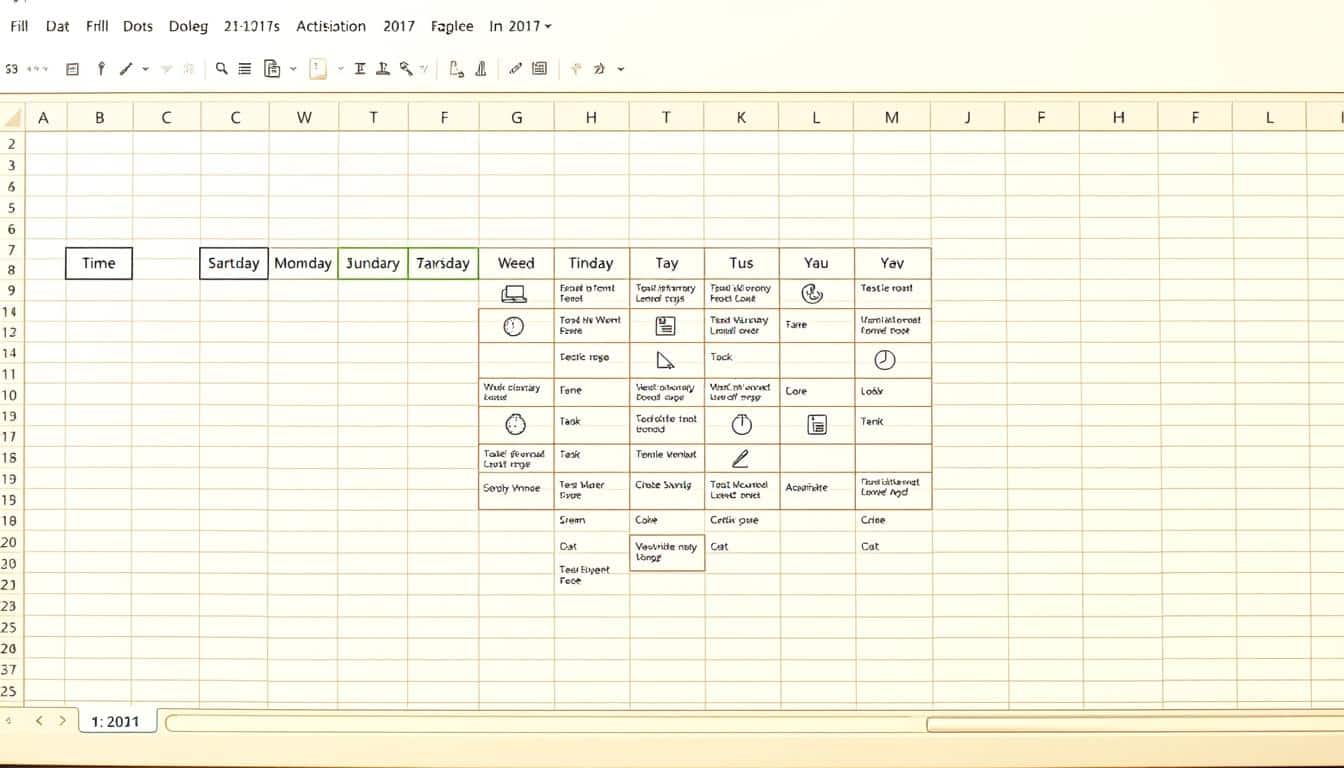Select the diagonal pen tool in toolbar

(126, 69)
